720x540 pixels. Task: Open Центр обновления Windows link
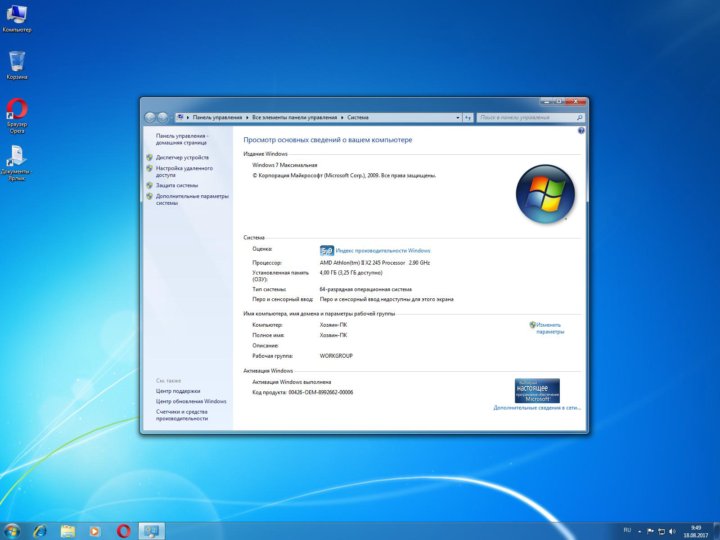click(x=191, y=401)
